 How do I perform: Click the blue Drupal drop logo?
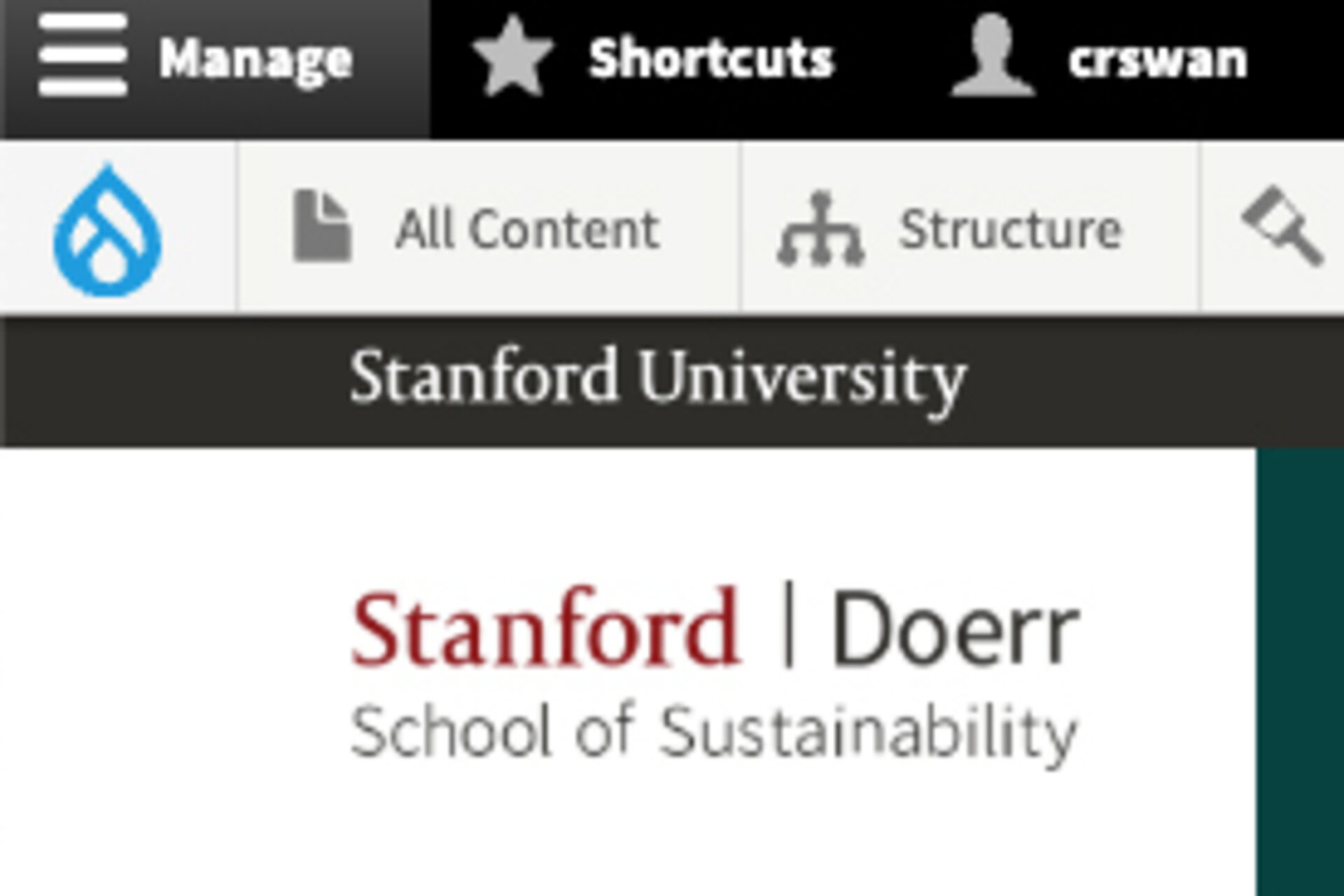[x=107, y=230]
